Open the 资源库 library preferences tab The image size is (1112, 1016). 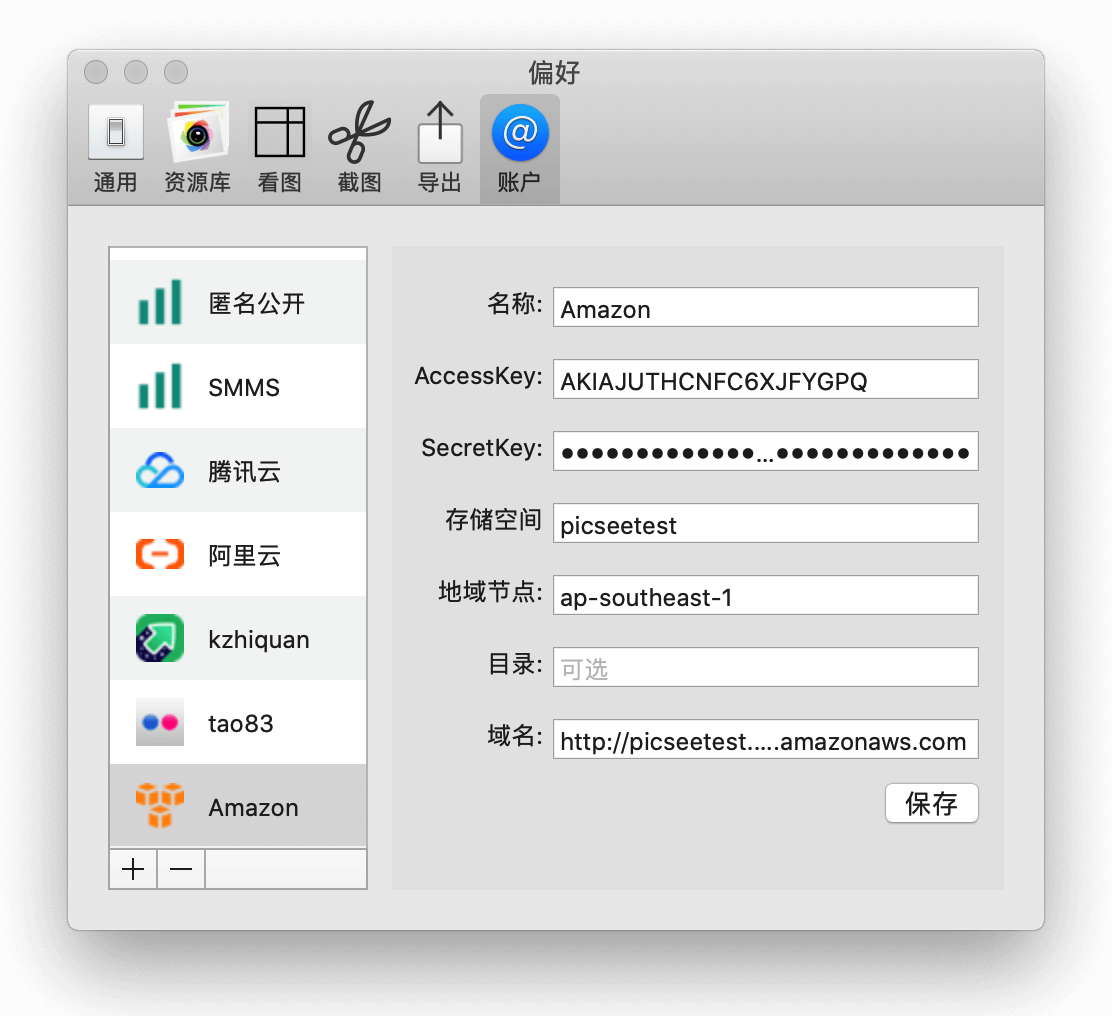tap(198, 149)
